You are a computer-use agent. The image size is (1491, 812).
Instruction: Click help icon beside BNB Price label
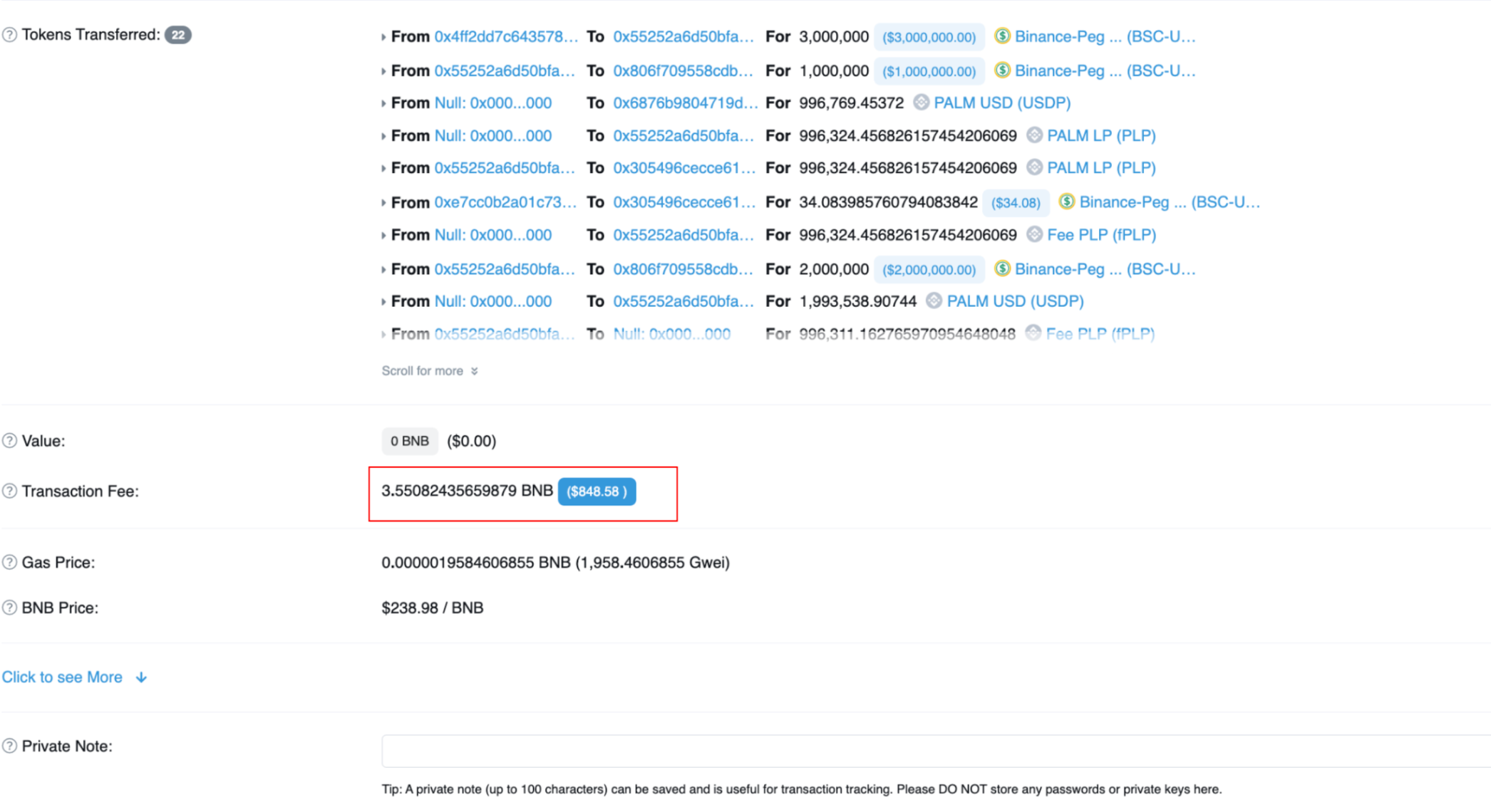[9, 608]
